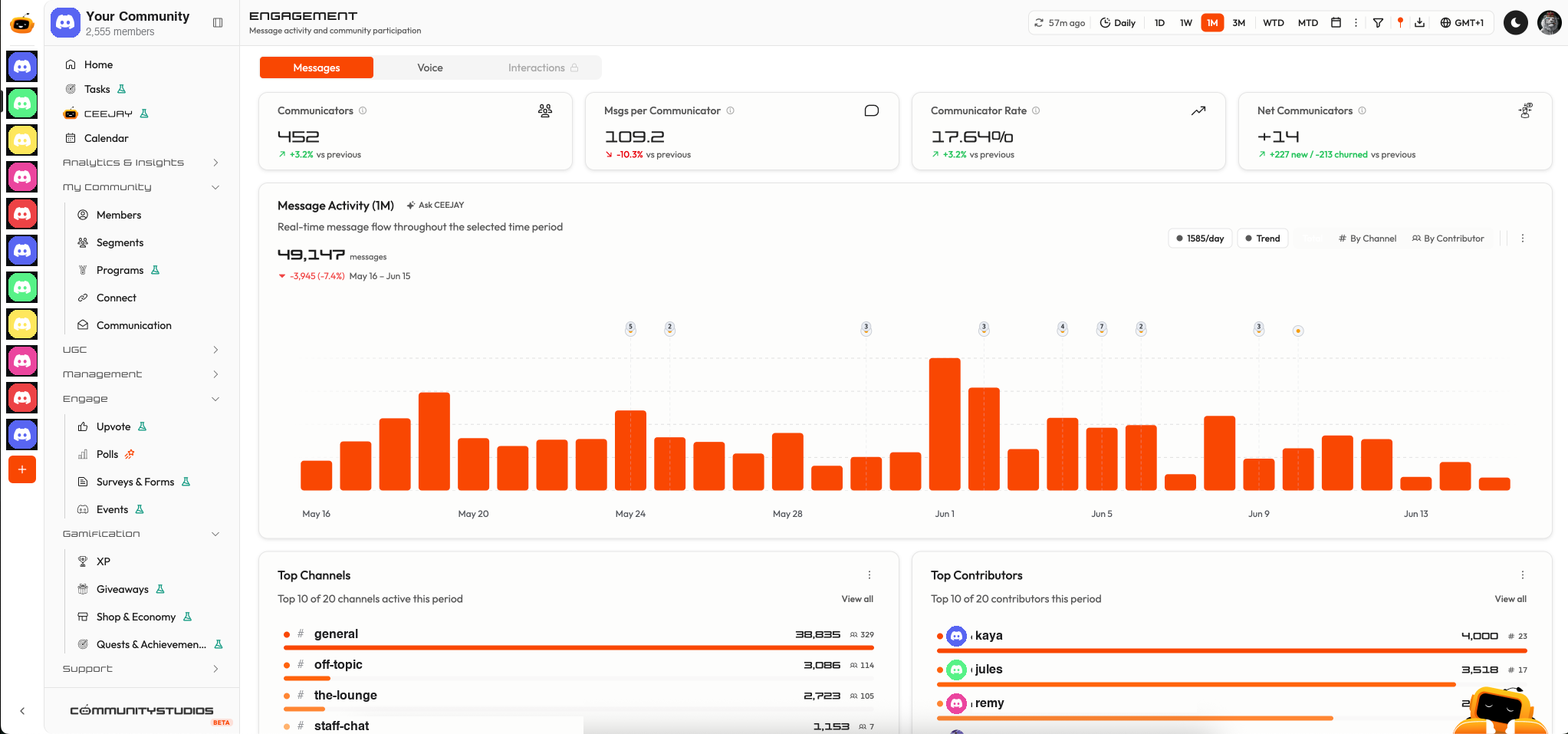Click the Communicator Rate info icon

1036,110
